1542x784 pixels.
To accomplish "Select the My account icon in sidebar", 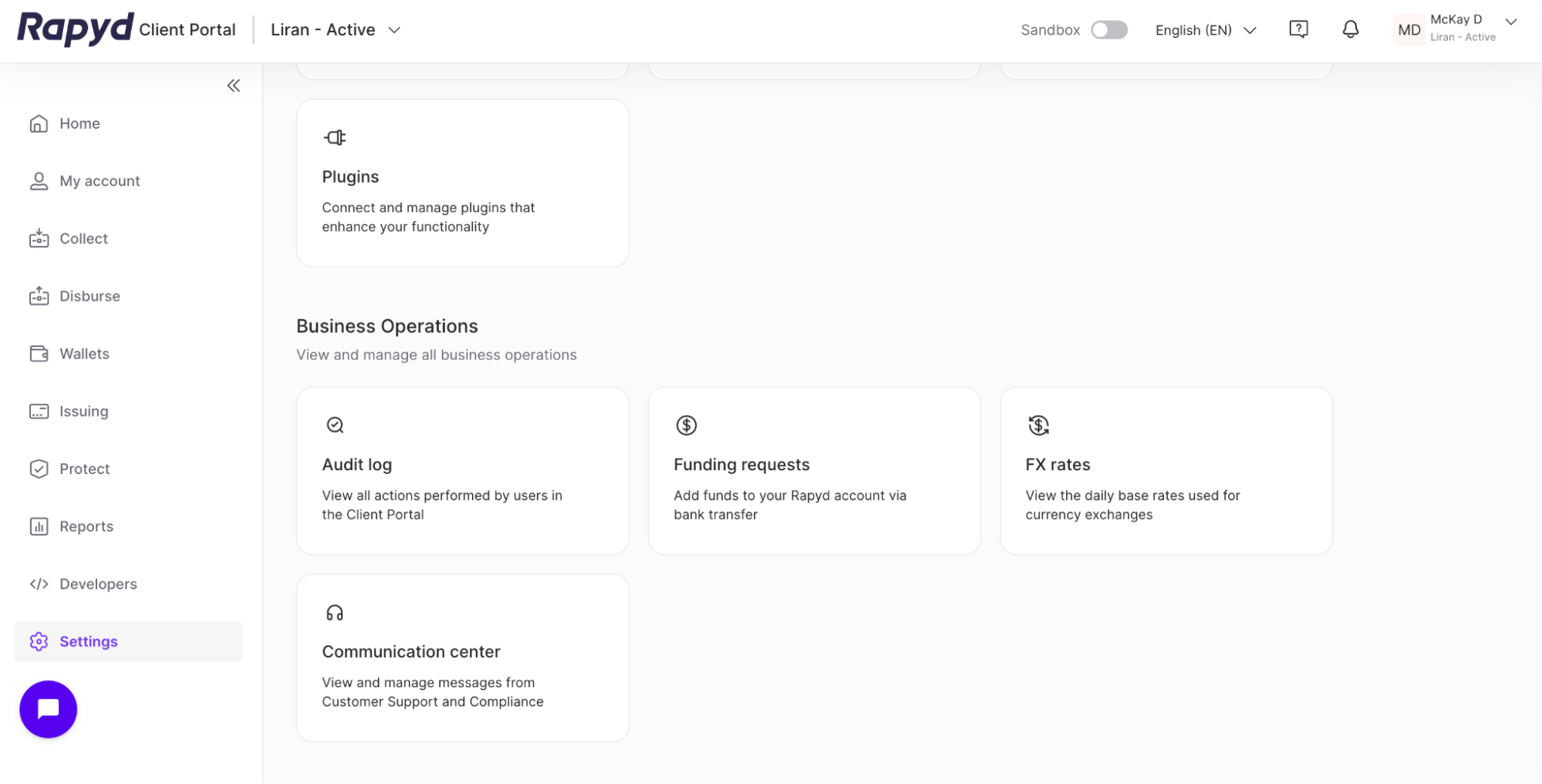I will (39, 180).
